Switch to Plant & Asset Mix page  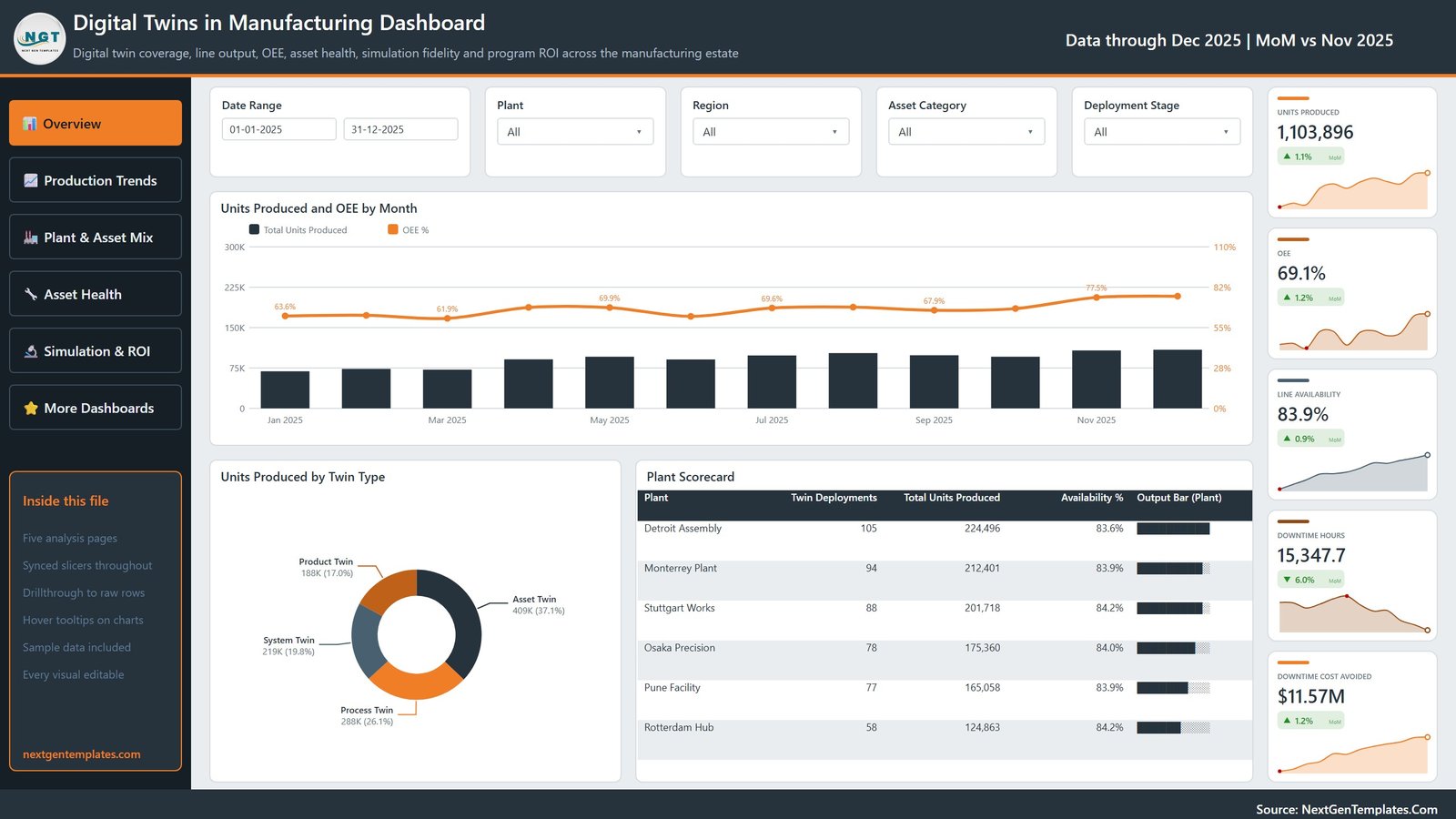coord(96,237)
